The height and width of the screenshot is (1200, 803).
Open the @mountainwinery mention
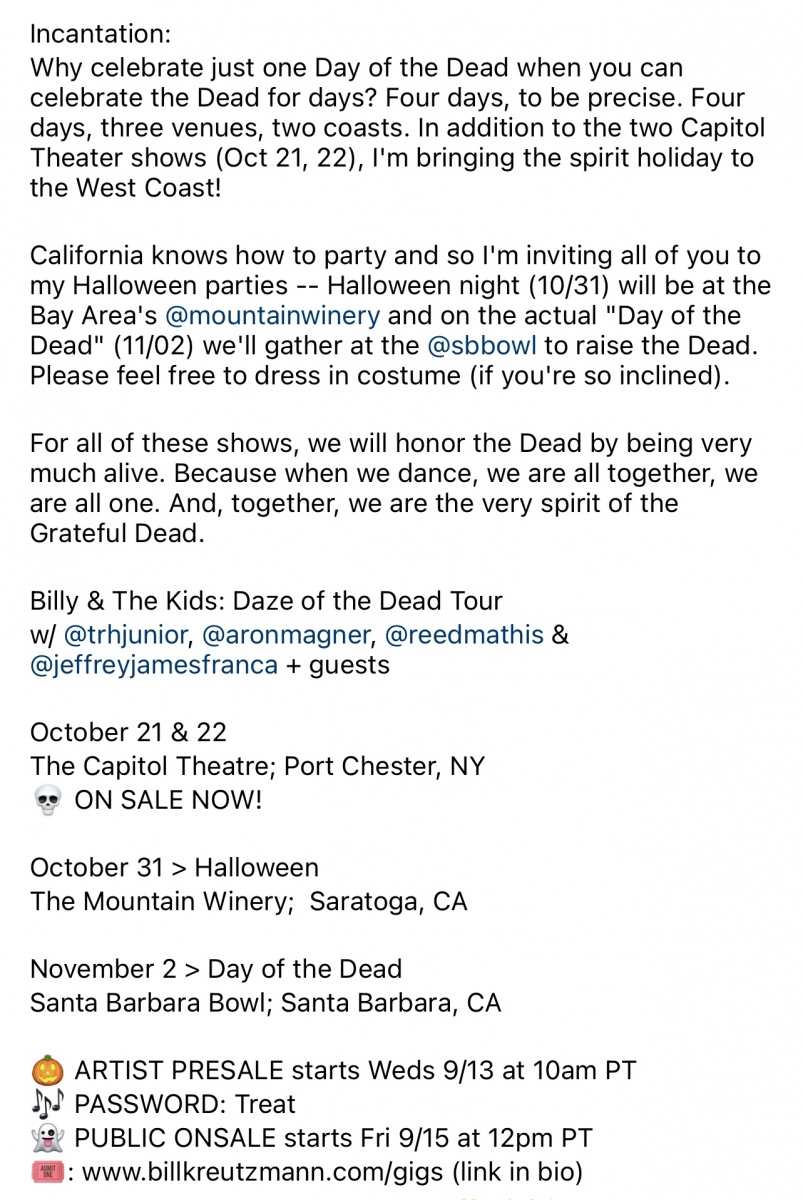click(272, 316)
